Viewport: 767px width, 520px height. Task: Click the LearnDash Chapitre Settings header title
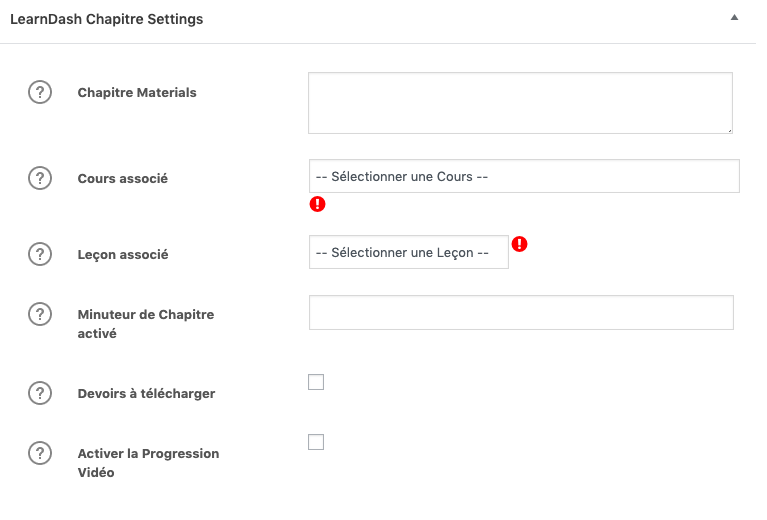pyautogui.click(x=107, y=19)
